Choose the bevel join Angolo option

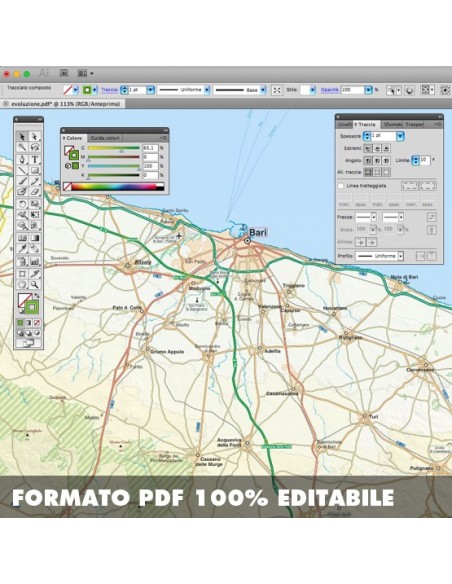[x=386, y=161]
